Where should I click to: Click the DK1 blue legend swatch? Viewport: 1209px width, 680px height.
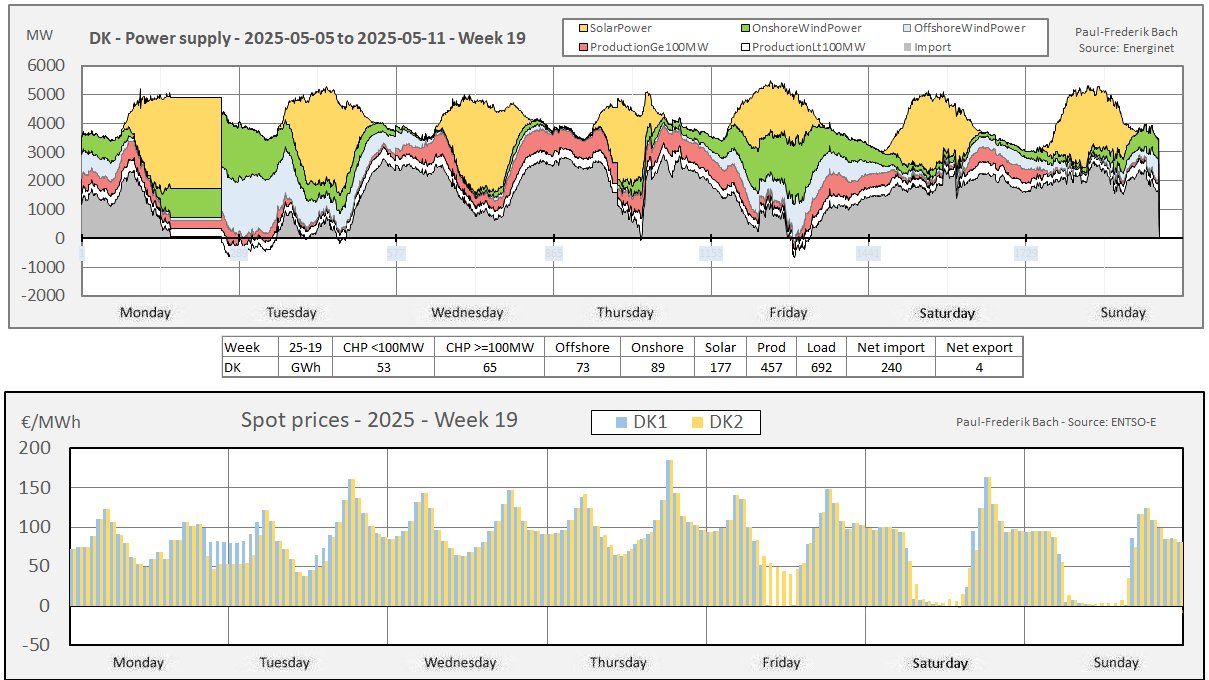click(x=622, y=423)
